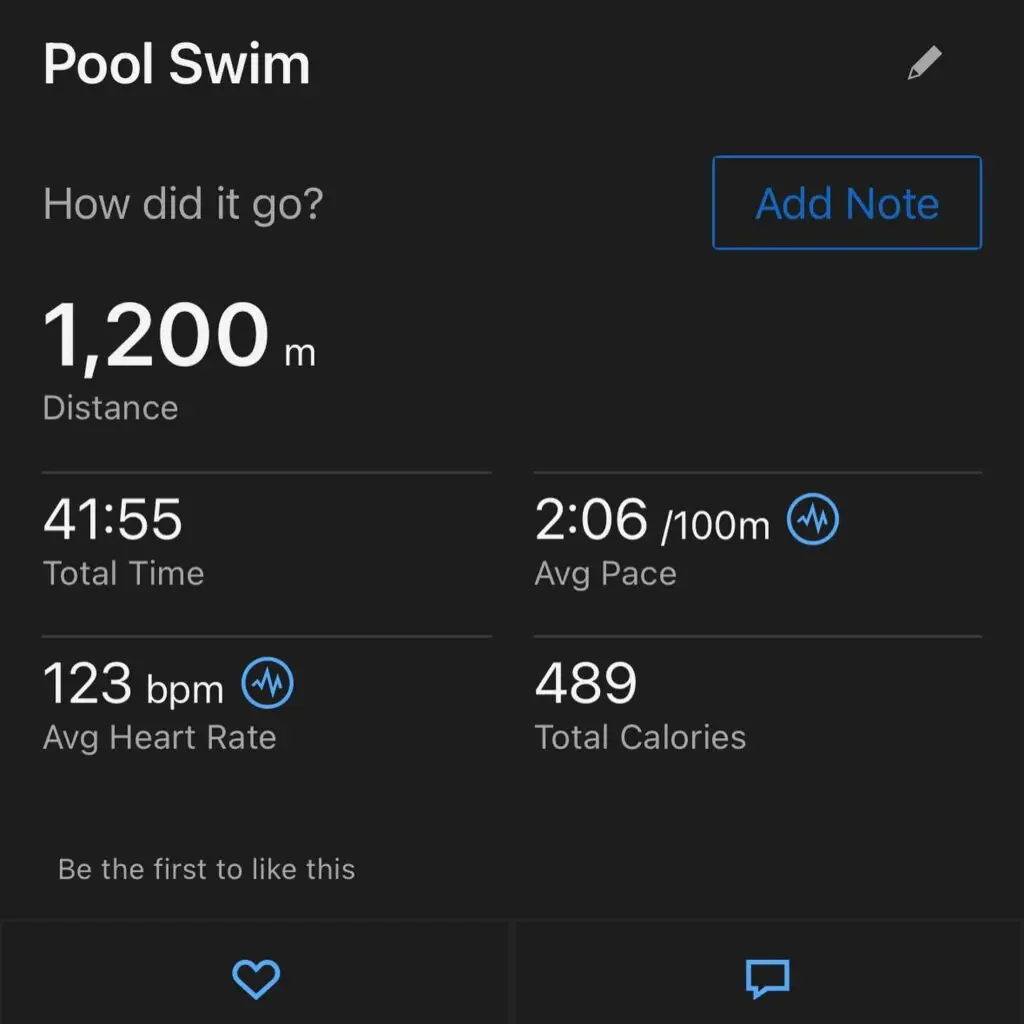Image resolution: width=1024 pixels, height=1024 pixels.
Task: Tap the Total Time label
Action: tap(123, 573)
